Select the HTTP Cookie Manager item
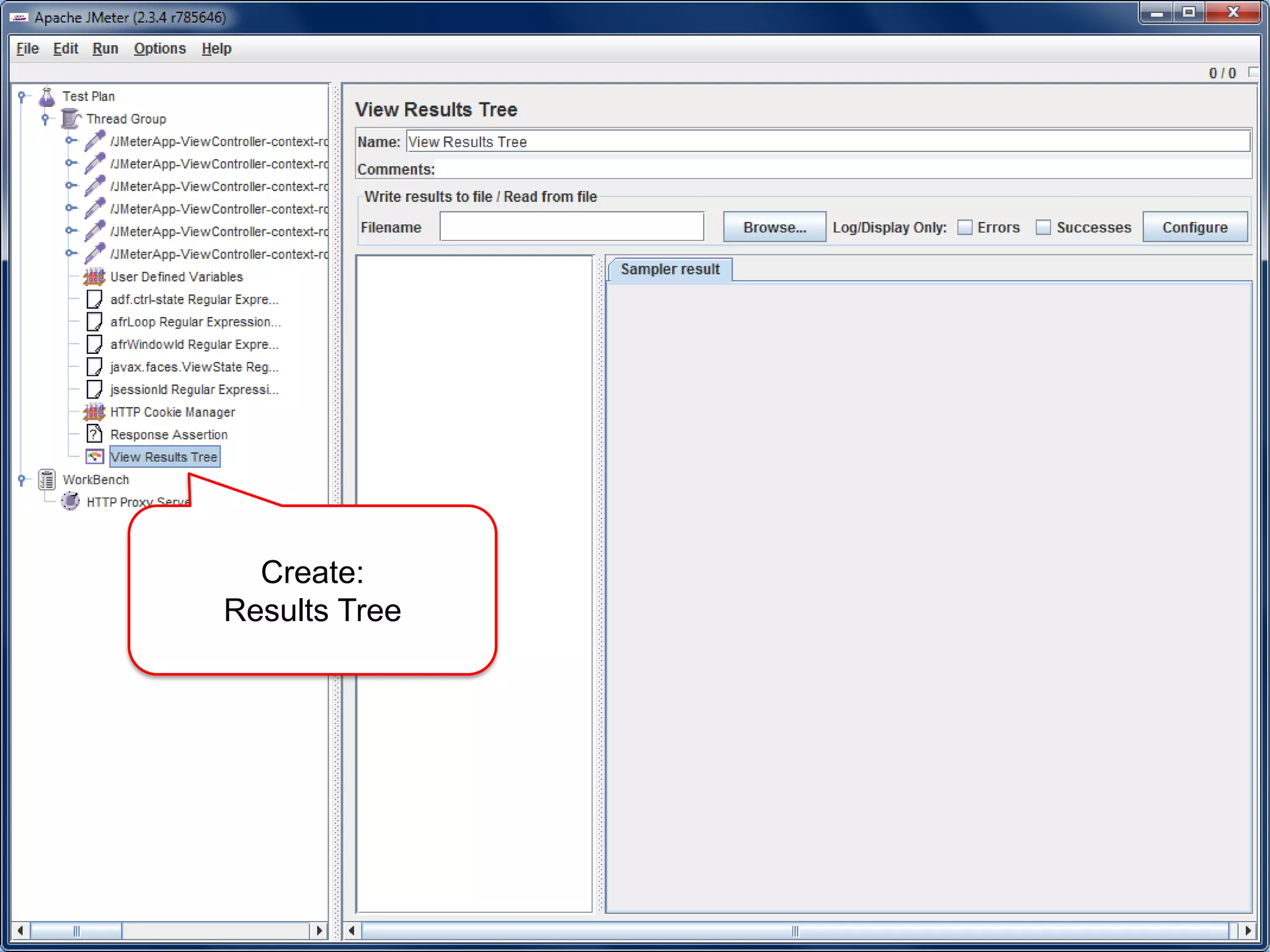The width and height of the screenshot is (1270, 952). pos(172,412)
